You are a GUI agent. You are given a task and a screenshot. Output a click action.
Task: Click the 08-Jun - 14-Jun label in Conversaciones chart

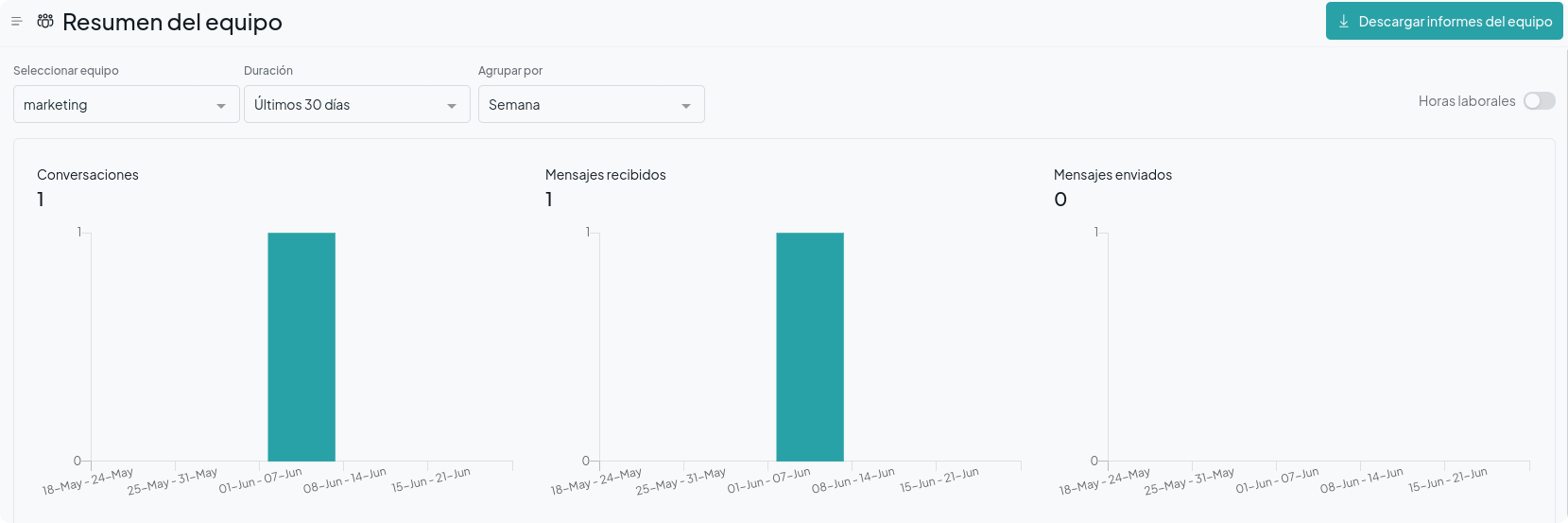(x=345, y=480)
